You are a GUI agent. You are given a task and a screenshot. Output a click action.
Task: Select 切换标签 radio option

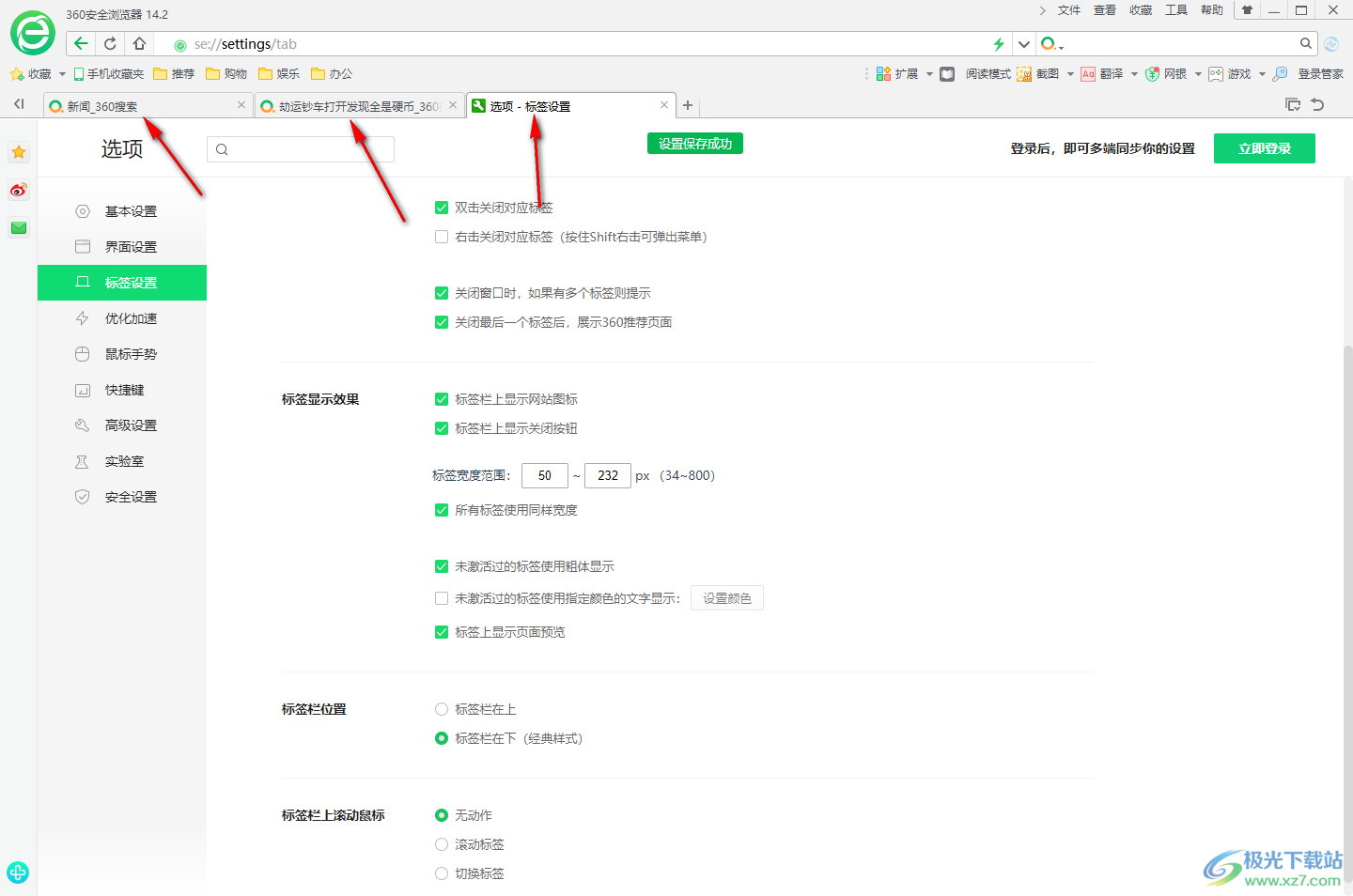[442, 873]
